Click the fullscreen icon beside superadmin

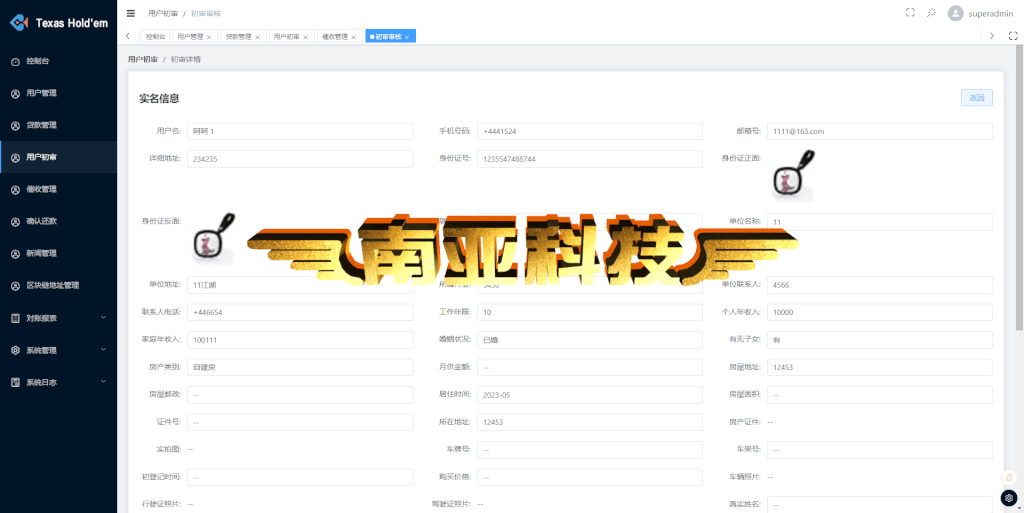coord(910,12)
